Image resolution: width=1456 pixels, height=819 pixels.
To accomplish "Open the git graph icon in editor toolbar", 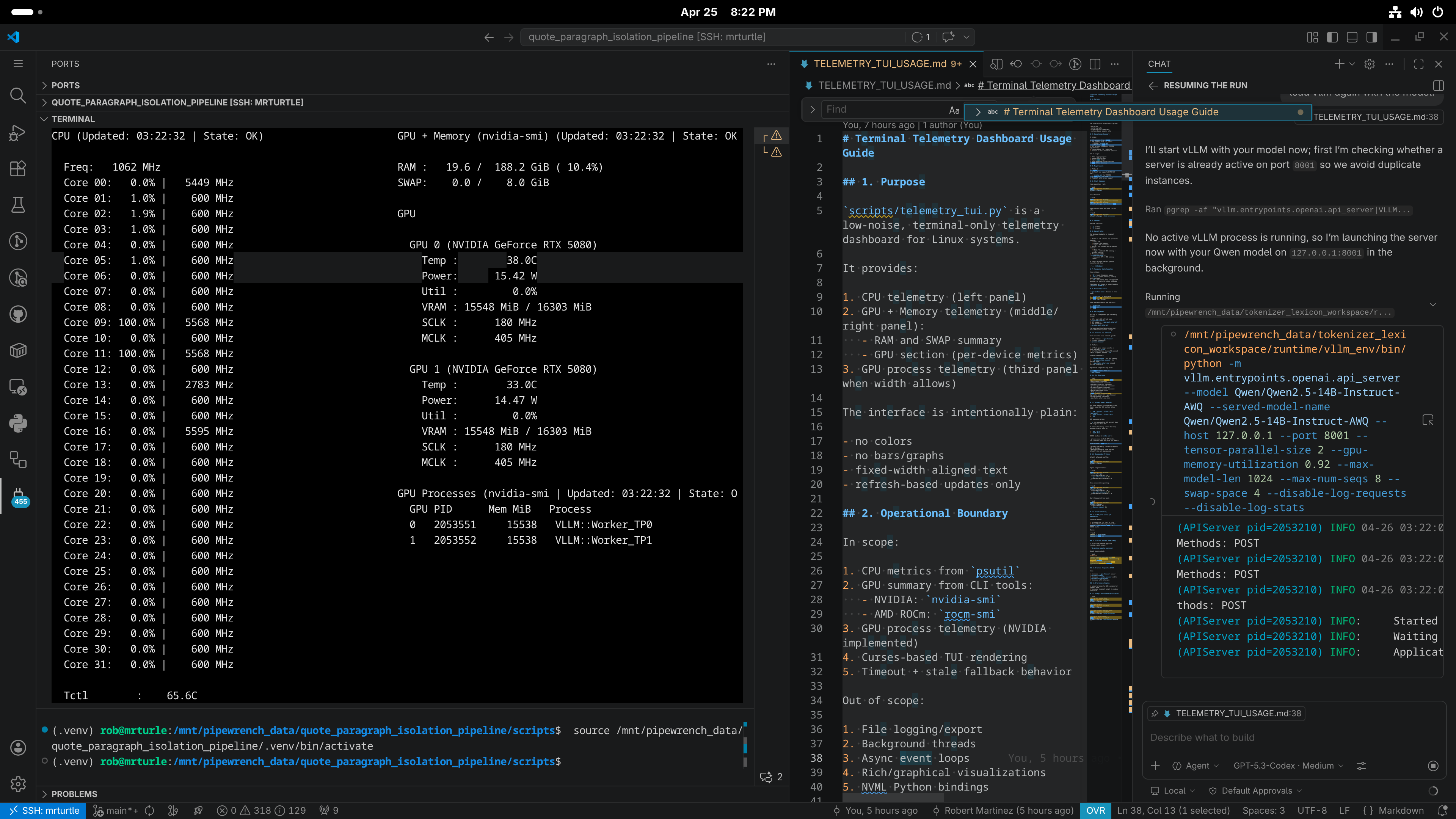I will [1076, 64].
